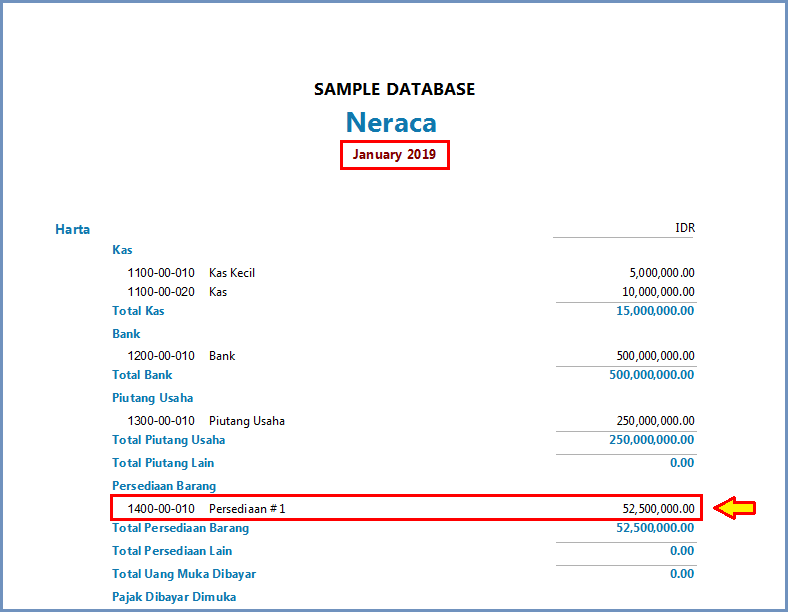Click the yellow arrow pointing at Persediaan row
Image resolution: width=788 pixels, height=612 pixels.
pos(734,508)
